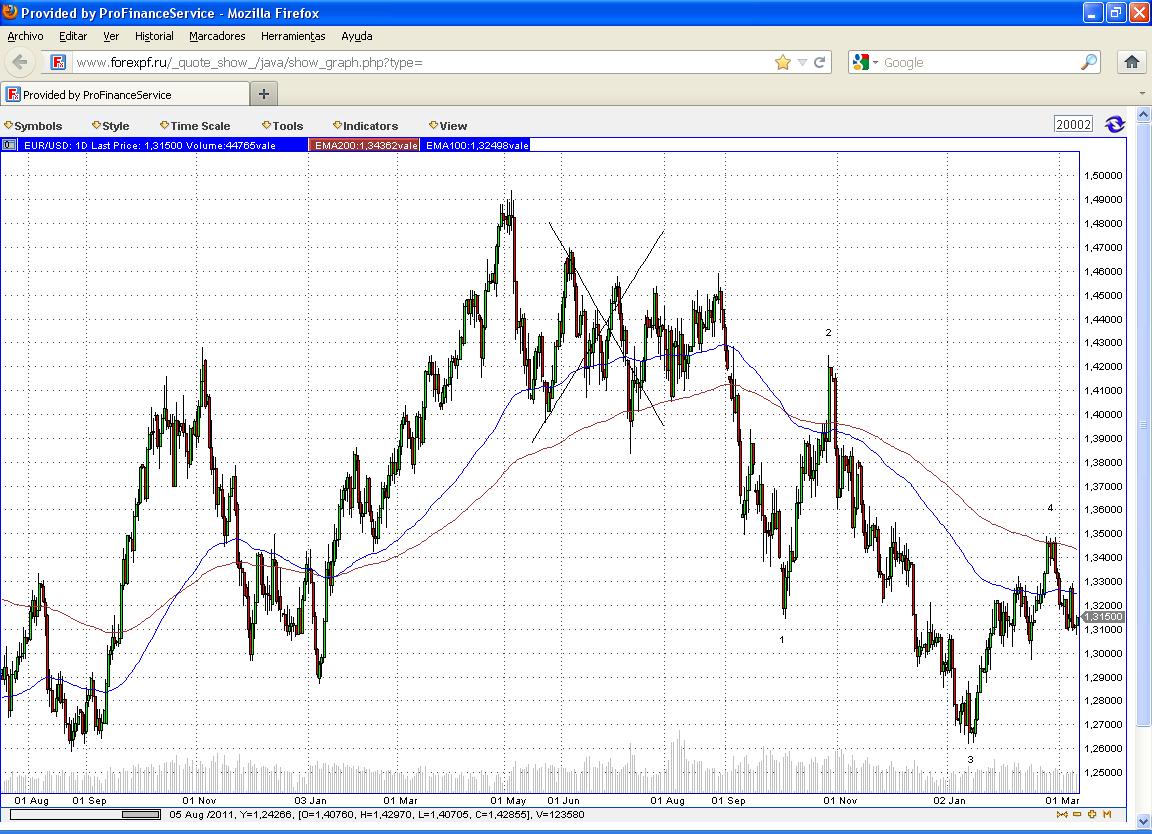Open the Ver menu
1152x834 pixels.
pyautogui.click(x=111, y=36)
